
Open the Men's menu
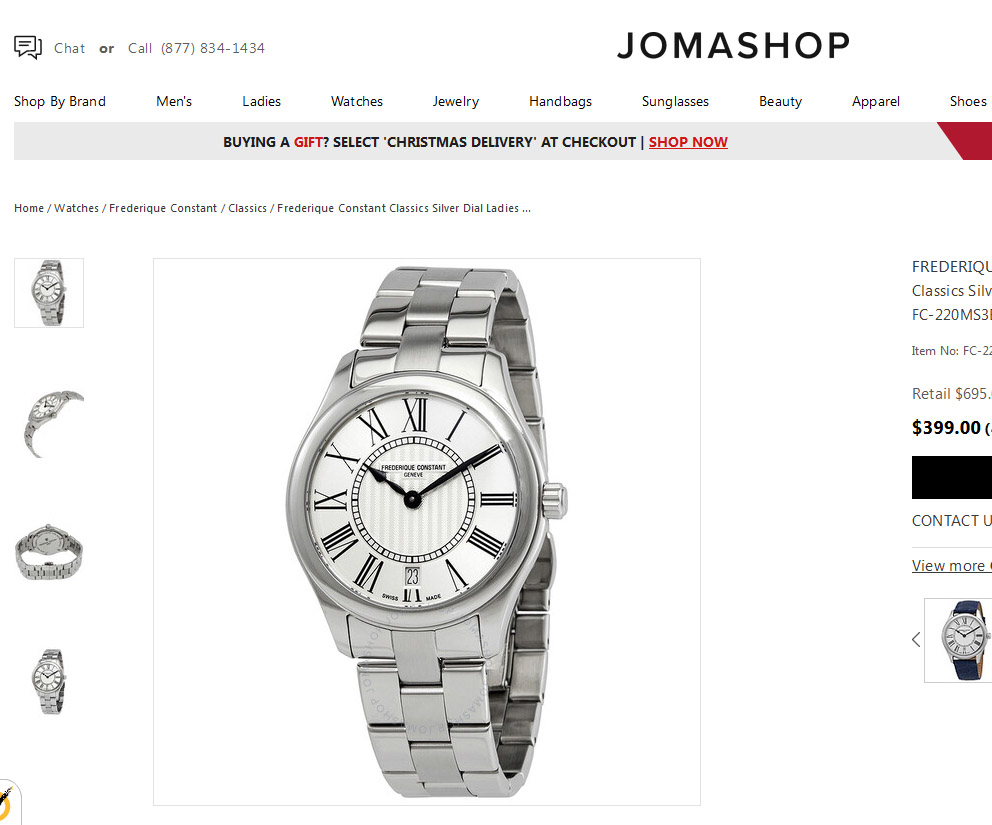[x=174, y=101]
